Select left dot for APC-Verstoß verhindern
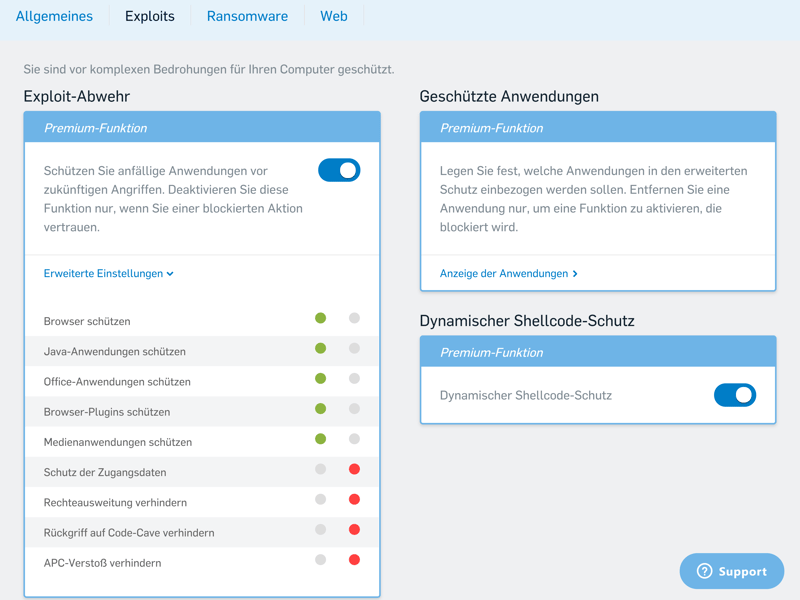 click(x=321, y=560)
